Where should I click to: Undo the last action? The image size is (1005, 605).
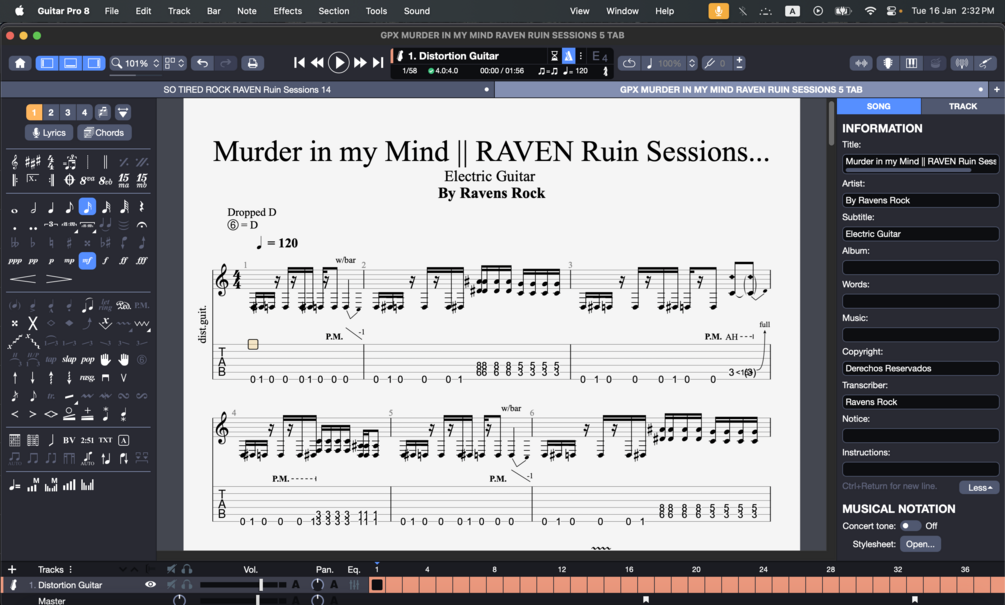[203, 63]
